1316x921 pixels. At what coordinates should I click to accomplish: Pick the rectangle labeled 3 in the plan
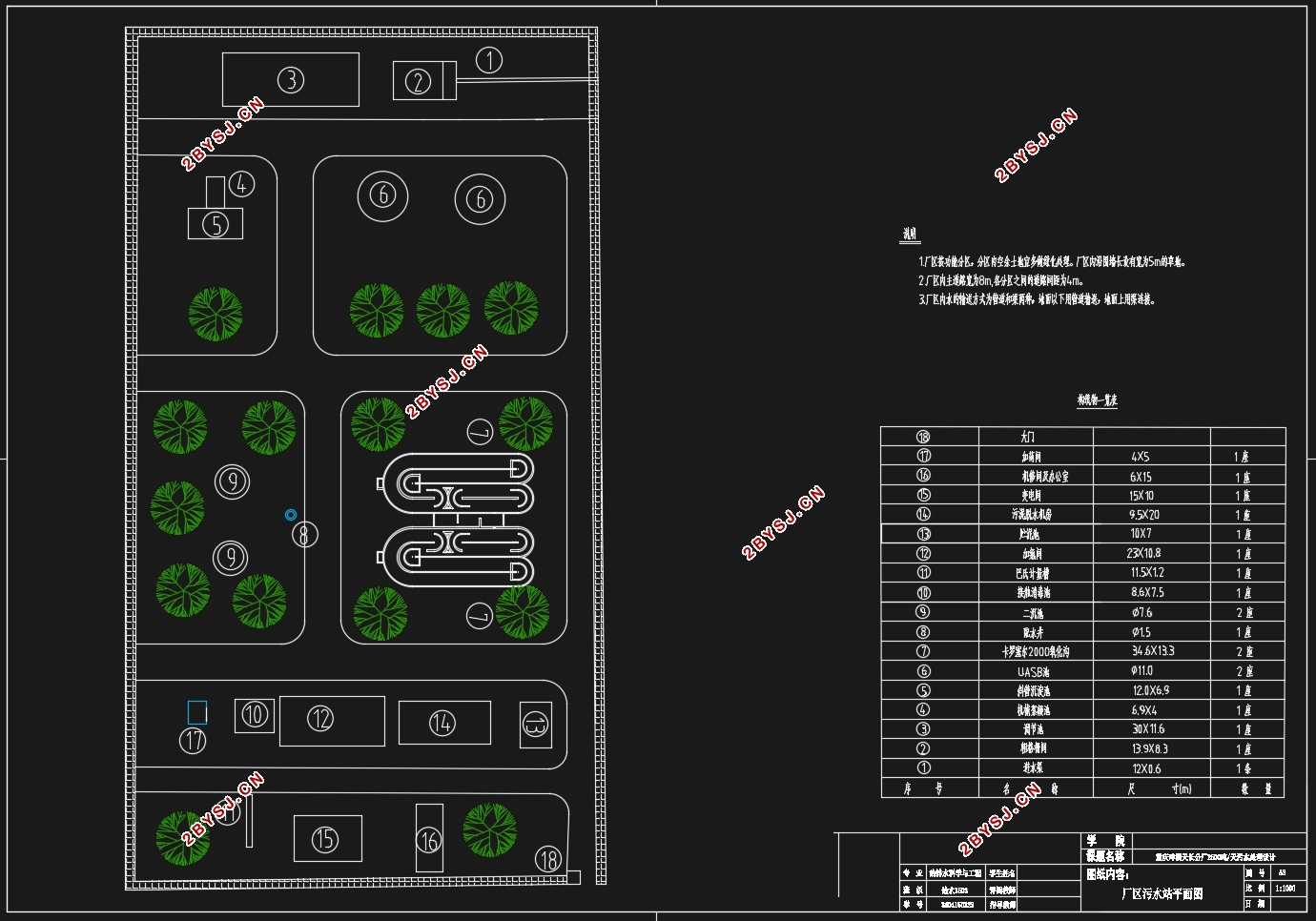pyautogui.click(x=291, y=79)
